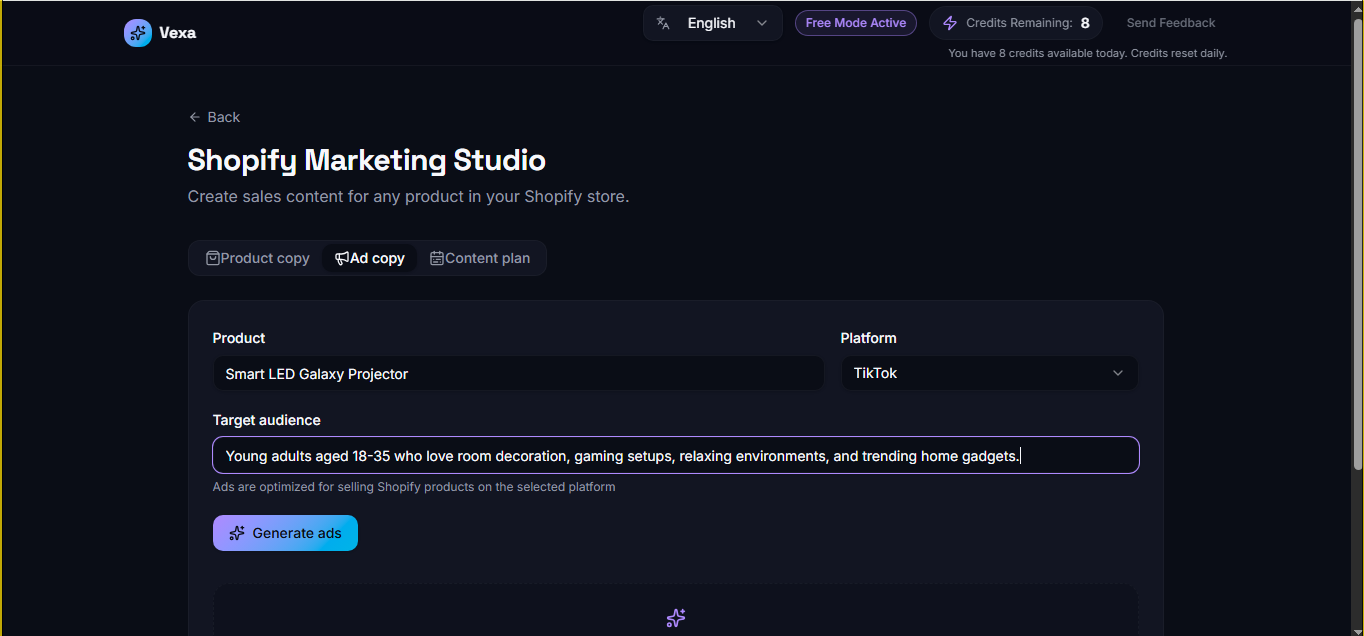Screen dimensions: 1364x636
Task: Click the megaphone Ad copy icon
Action: tap(342, 258)
